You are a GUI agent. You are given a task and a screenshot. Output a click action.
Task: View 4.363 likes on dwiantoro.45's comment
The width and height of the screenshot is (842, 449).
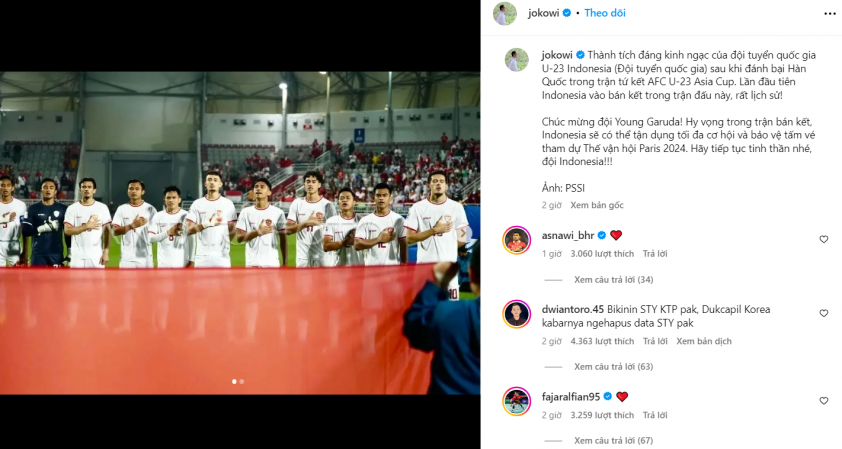(x=602, y=341)
